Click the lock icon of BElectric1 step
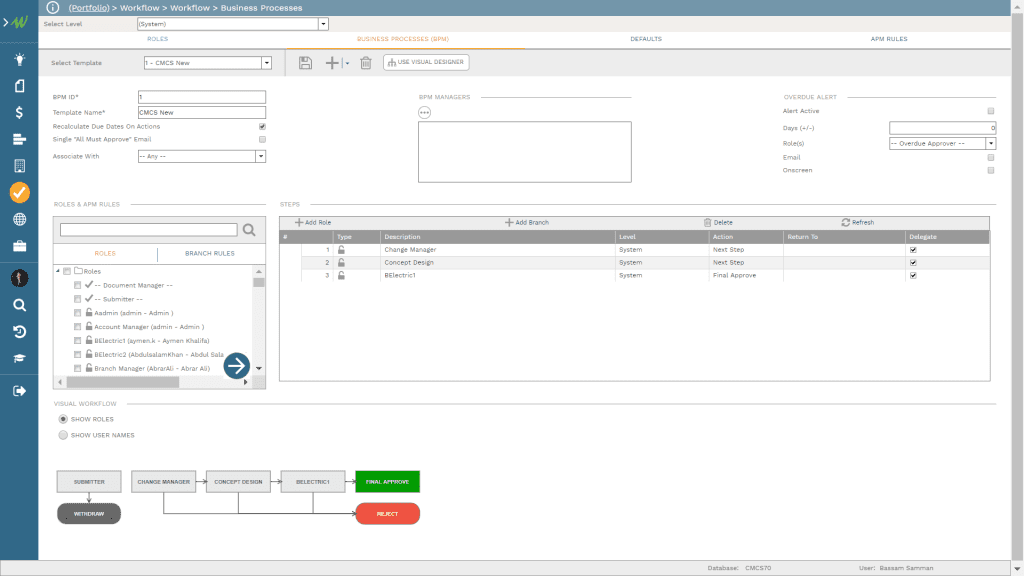1024x576 pixels. tap(341, 276)
